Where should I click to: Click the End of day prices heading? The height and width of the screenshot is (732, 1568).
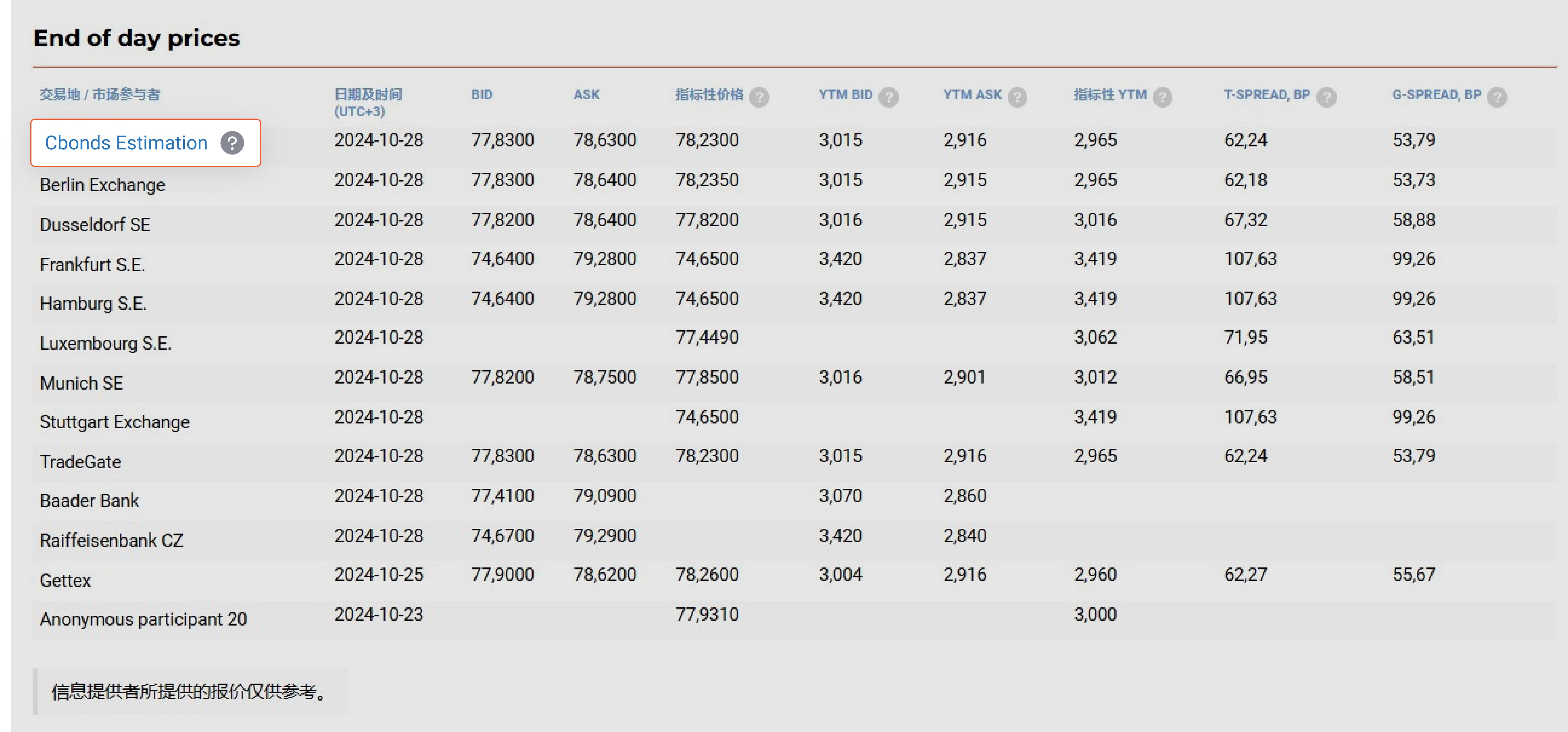(x=136, y=38)
